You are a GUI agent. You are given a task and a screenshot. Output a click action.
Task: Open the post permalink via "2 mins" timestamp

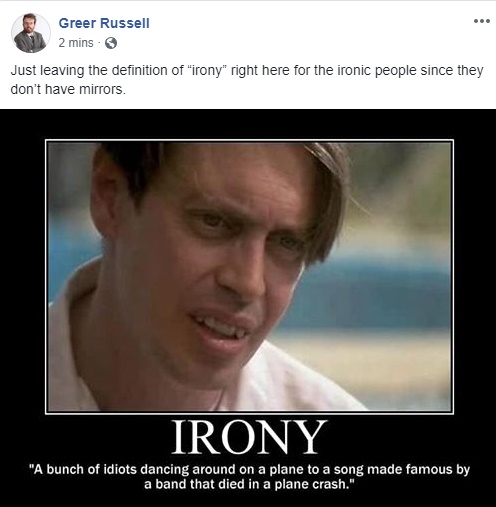click(76, 43)
